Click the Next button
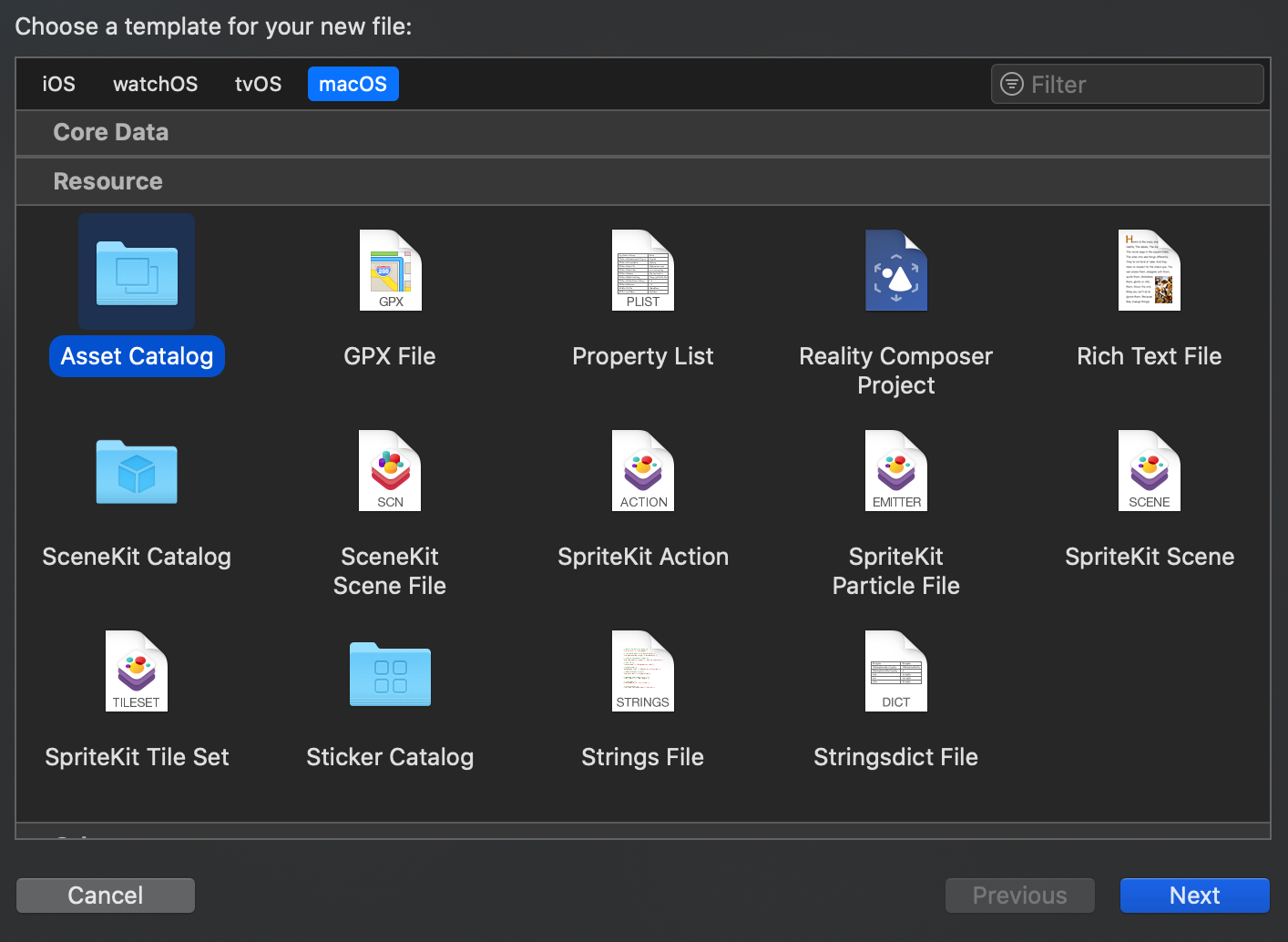1288x942 pixels. tap(1195, 896)
